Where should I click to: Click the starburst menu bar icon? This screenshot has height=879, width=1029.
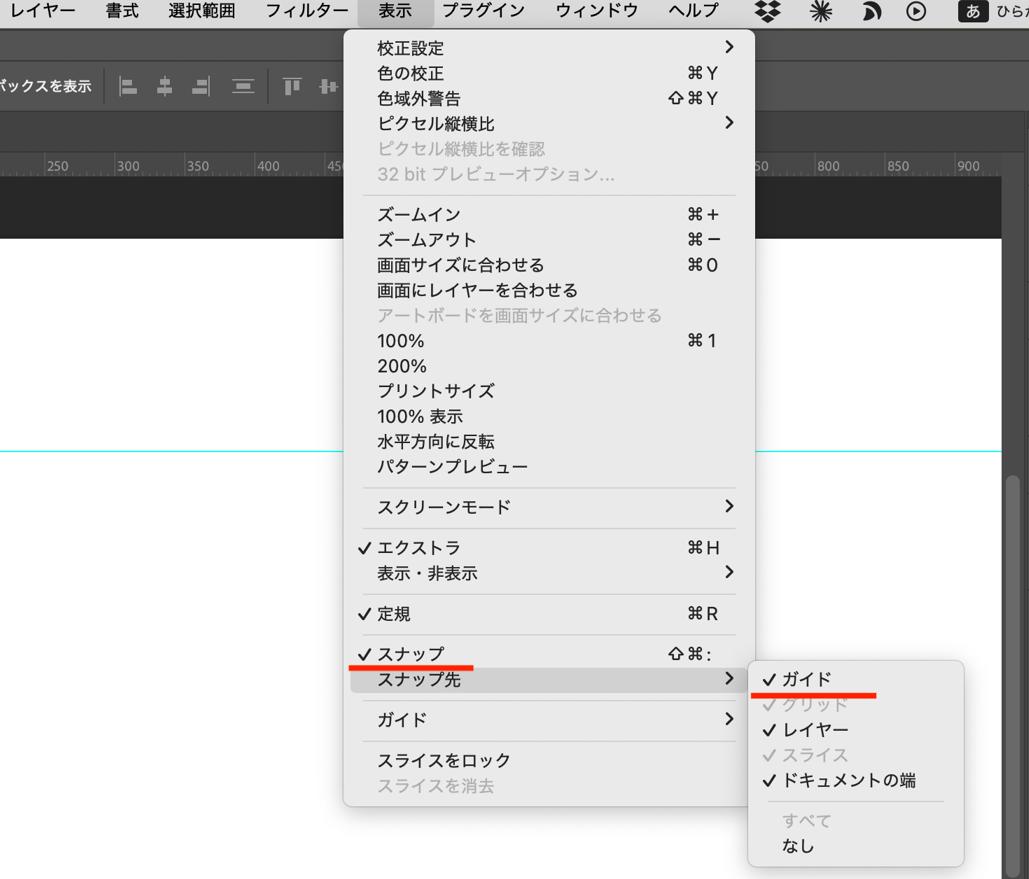click(821, 11)
